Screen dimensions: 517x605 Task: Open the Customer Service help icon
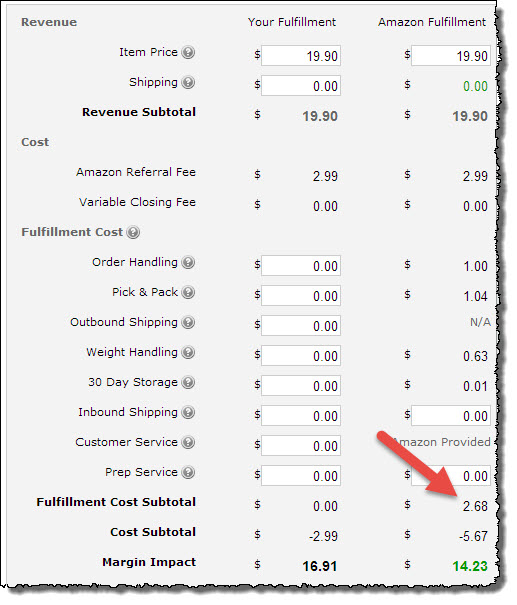coord(188,442)
